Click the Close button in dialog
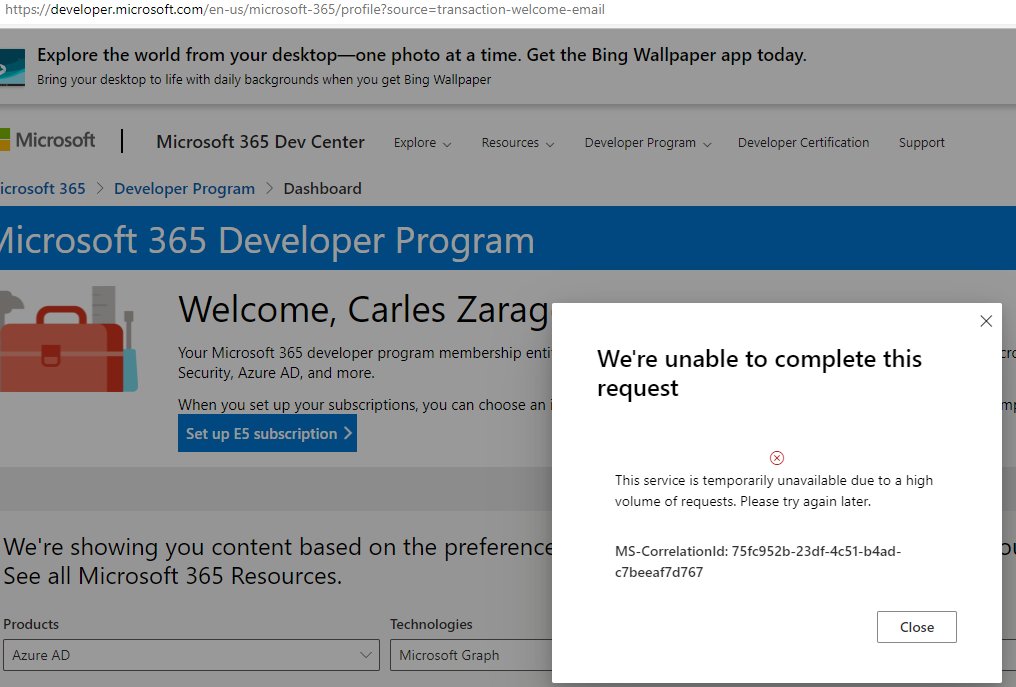 [x=916, y=627]
